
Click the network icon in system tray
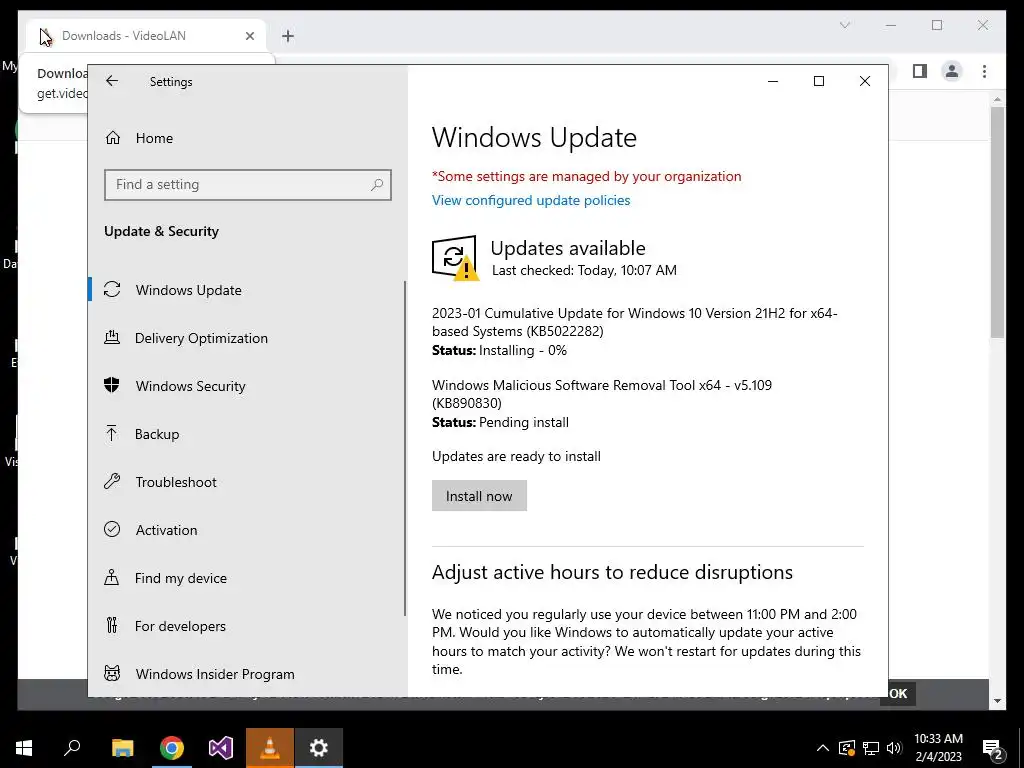pyautogui.click(x=871, y=748)
